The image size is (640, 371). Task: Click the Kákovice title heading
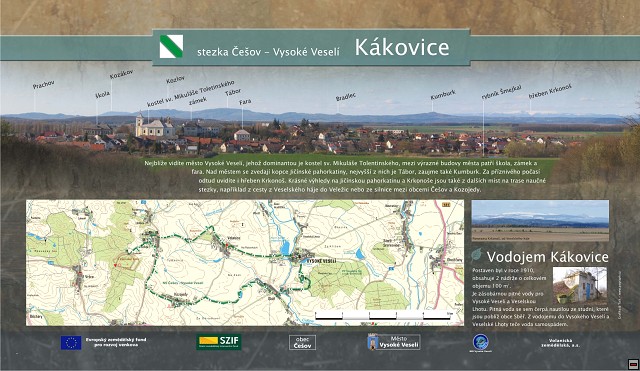(402, 47)
